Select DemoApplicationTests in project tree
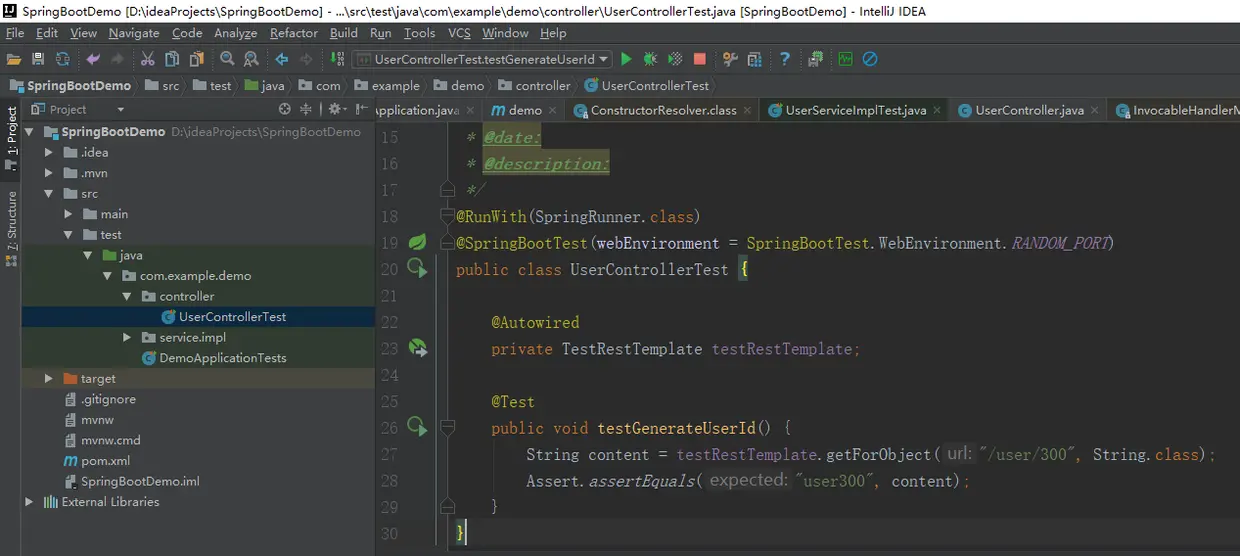The image size is (1240, 556). tap(214, 358)
